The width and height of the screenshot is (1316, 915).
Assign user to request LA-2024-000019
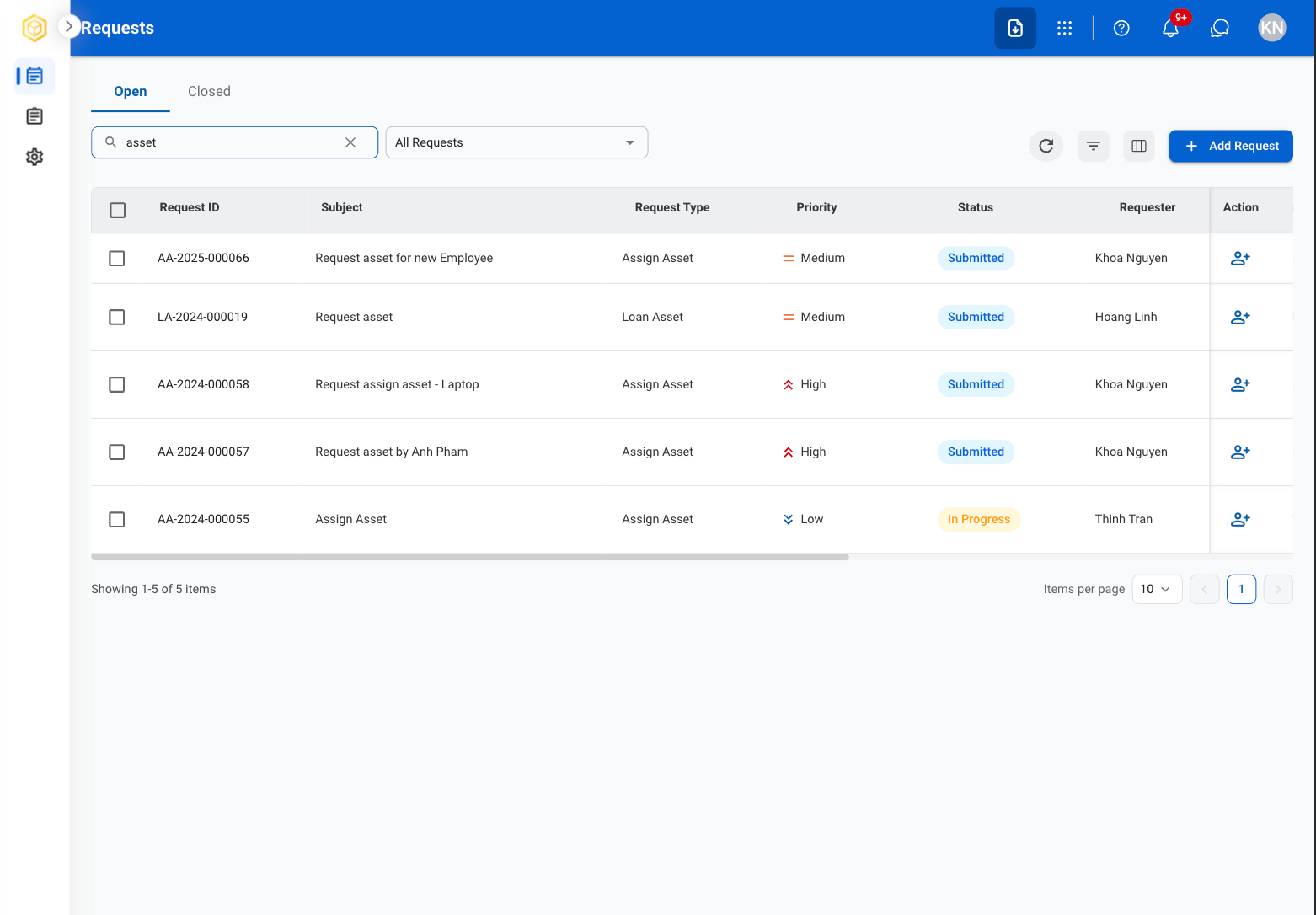point(1240,318)
